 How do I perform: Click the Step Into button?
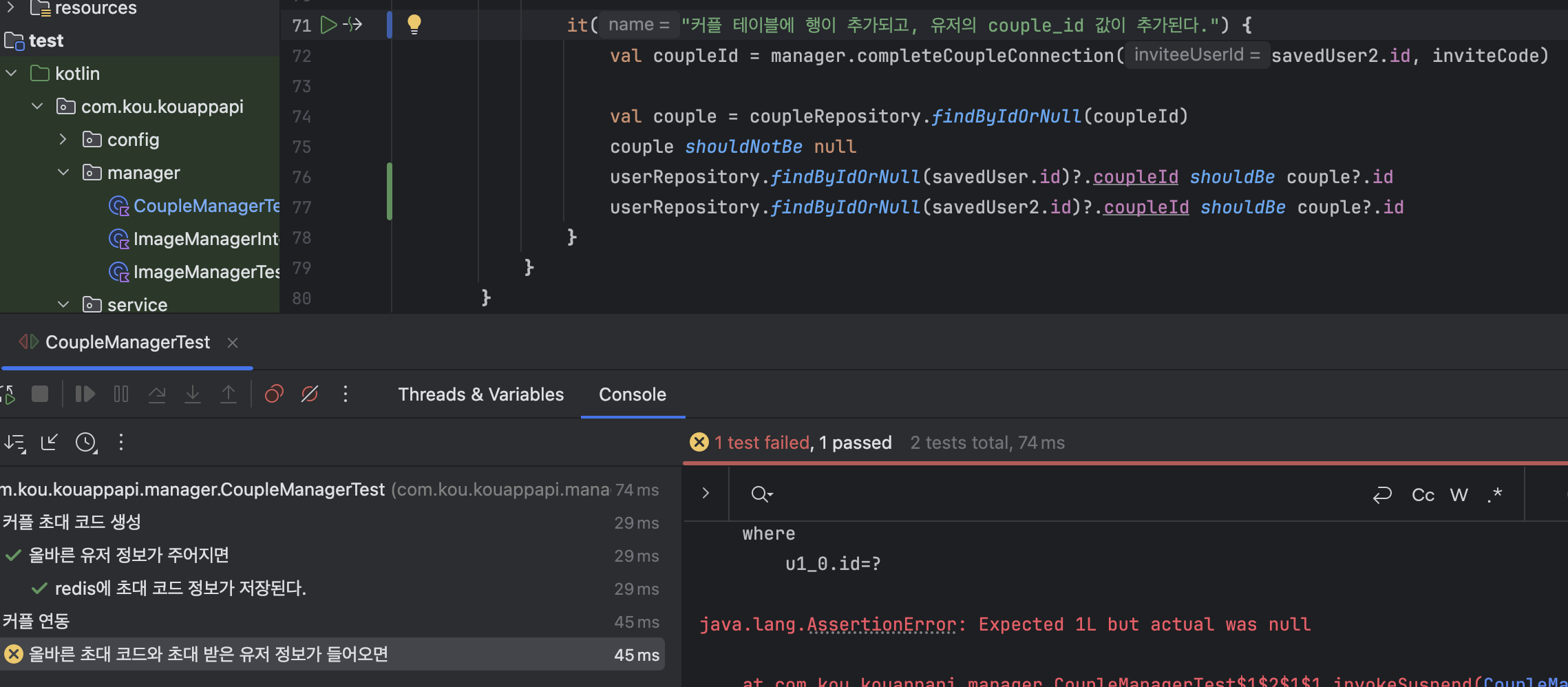pyautogui.click(x=193, y=394)
